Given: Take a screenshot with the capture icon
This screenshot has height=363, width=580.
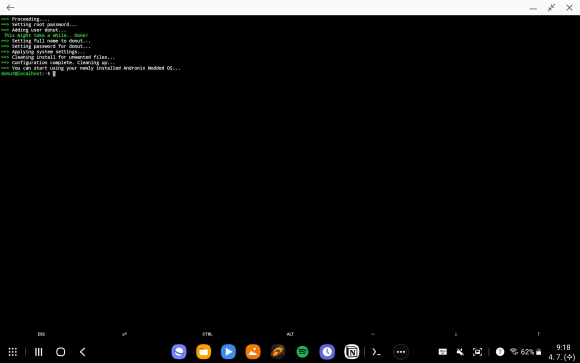Looking at the screenshot, I should coord(478,352).
